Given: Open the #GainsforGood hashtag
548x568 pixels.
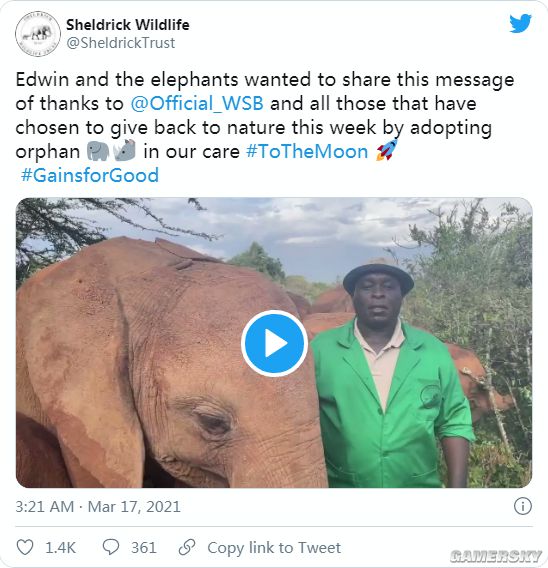Looking at the screenshot, I should tap(90, 175).
